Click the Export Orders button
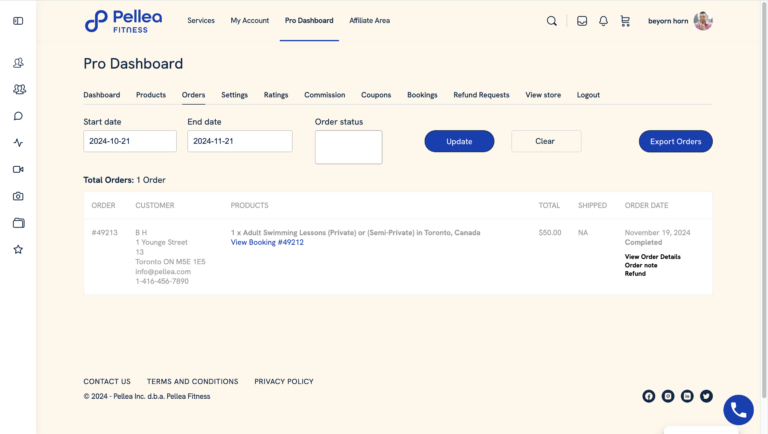 [x=675, y=141]
